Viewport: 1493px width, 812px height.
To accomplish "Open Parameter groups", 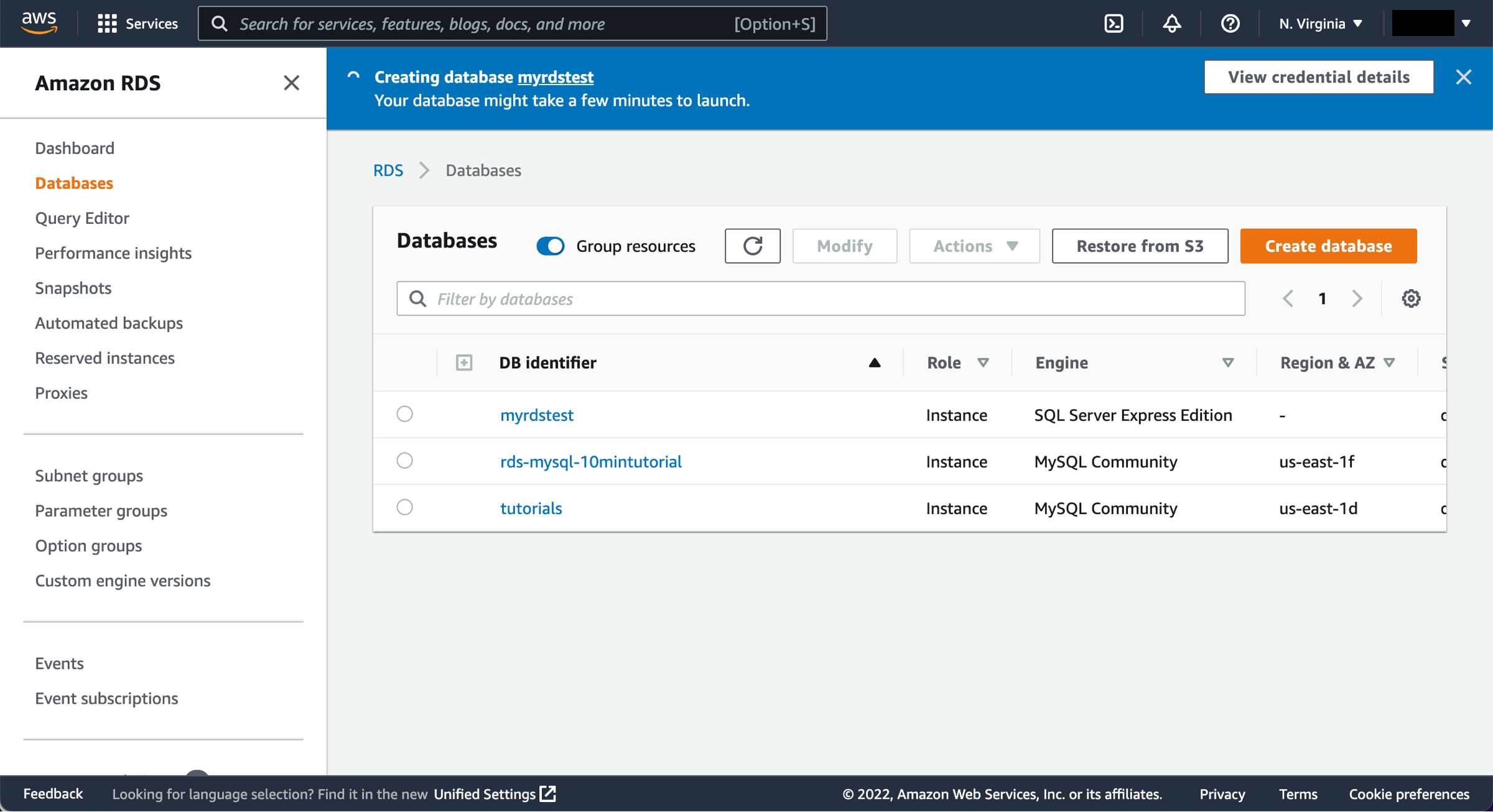I will [101, 510].
